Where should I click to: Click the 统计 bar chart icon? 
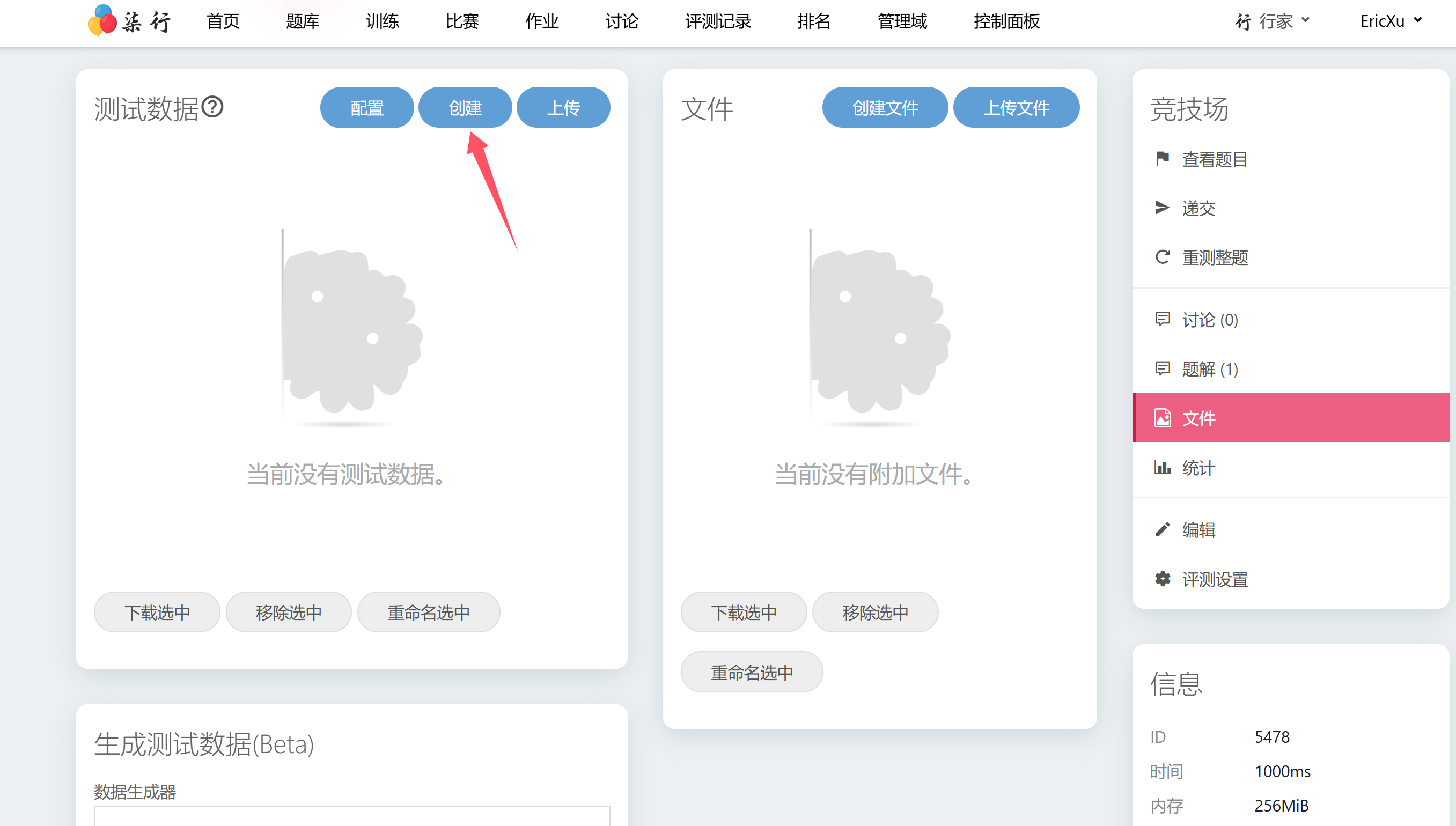pos(1162,468)
